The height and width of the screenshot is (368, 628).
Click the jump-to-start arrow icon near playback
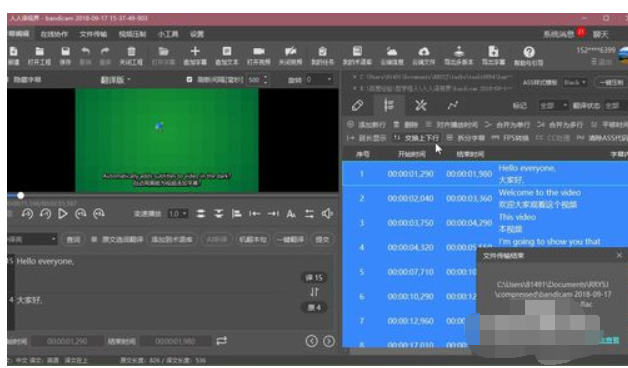pos(255,214)
